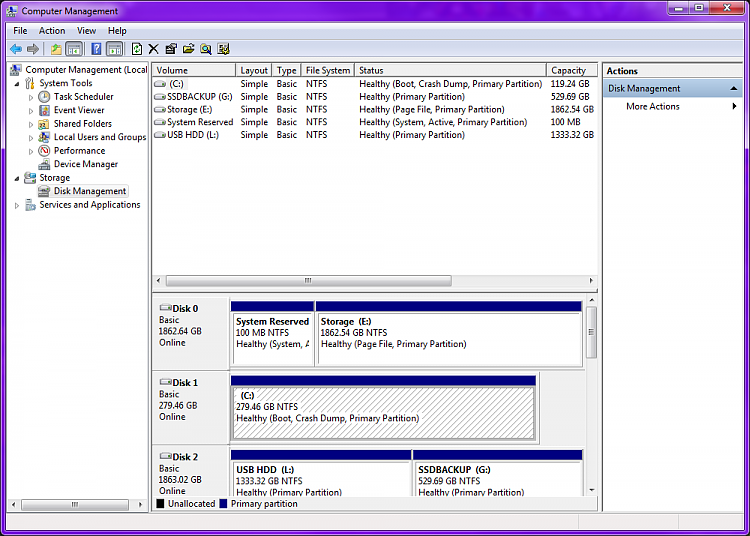Select Task Scheduler in the tree
Image resolution: width=750 pixels, height=536 pixels.
83,97
